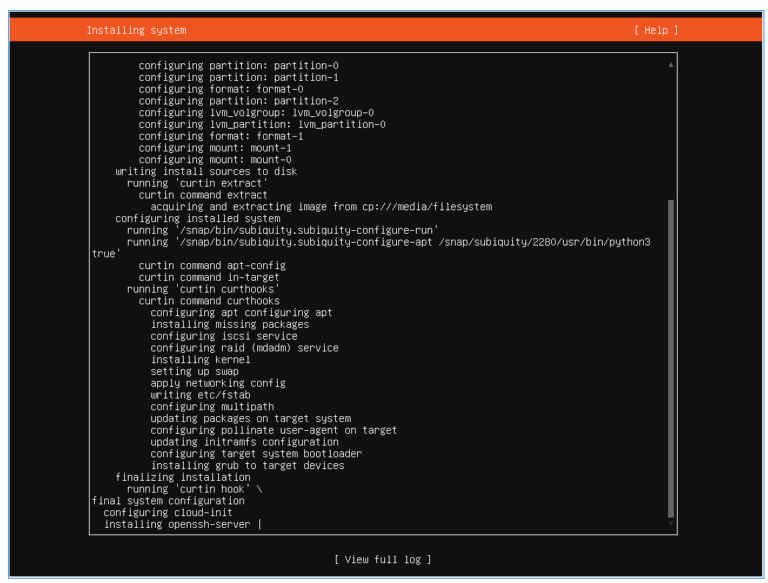
Task: Click the 'Installing system' header title
Action: [136, 30]
